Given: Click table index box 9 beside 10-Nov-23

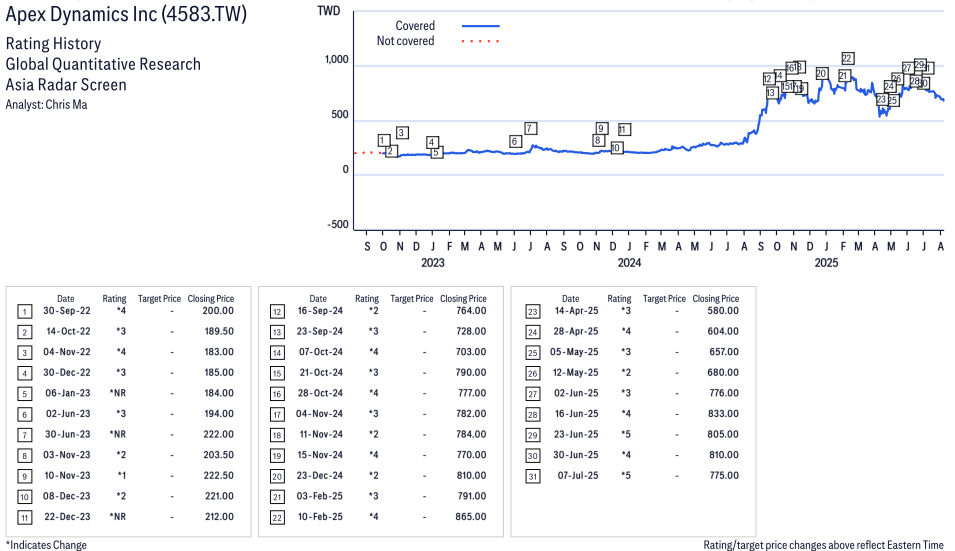Looking at the screenshot, I should (x=24, y=477).
